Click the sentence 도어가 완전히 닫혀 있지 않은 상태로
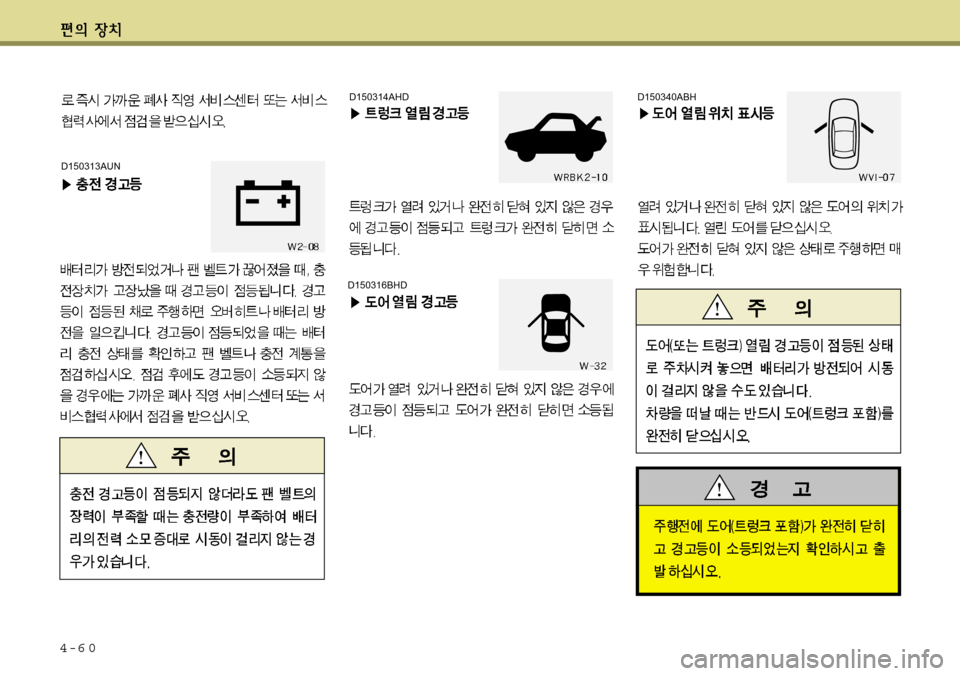 [769, 259]
